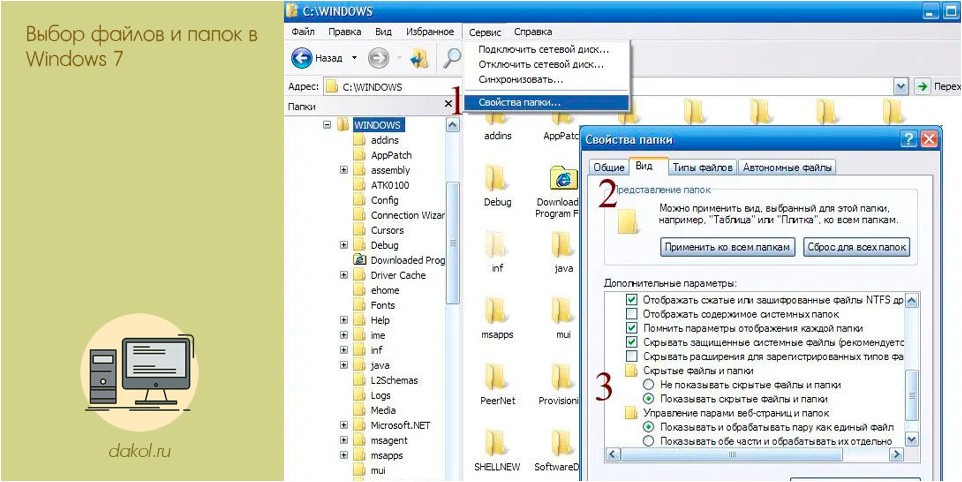
Task: Toggle Отображать содержимое системных папок checkbox
Action: pyautogui.click(x=631, y=314)
